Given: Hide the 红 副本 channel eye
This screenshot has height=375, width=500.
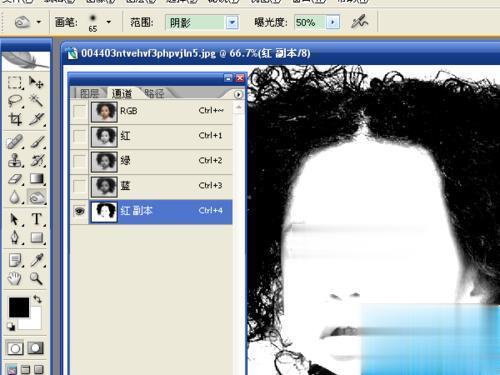Looking at the screenshot, I should pyautogui.click(x=79, y=211).
